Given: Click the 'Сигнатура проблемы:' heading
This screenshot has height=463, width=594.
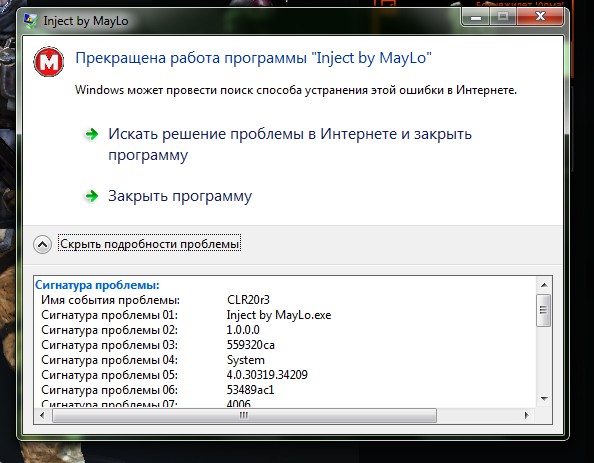Looking at the screenshot, I should pyautogui.click(x=97, y=285).
